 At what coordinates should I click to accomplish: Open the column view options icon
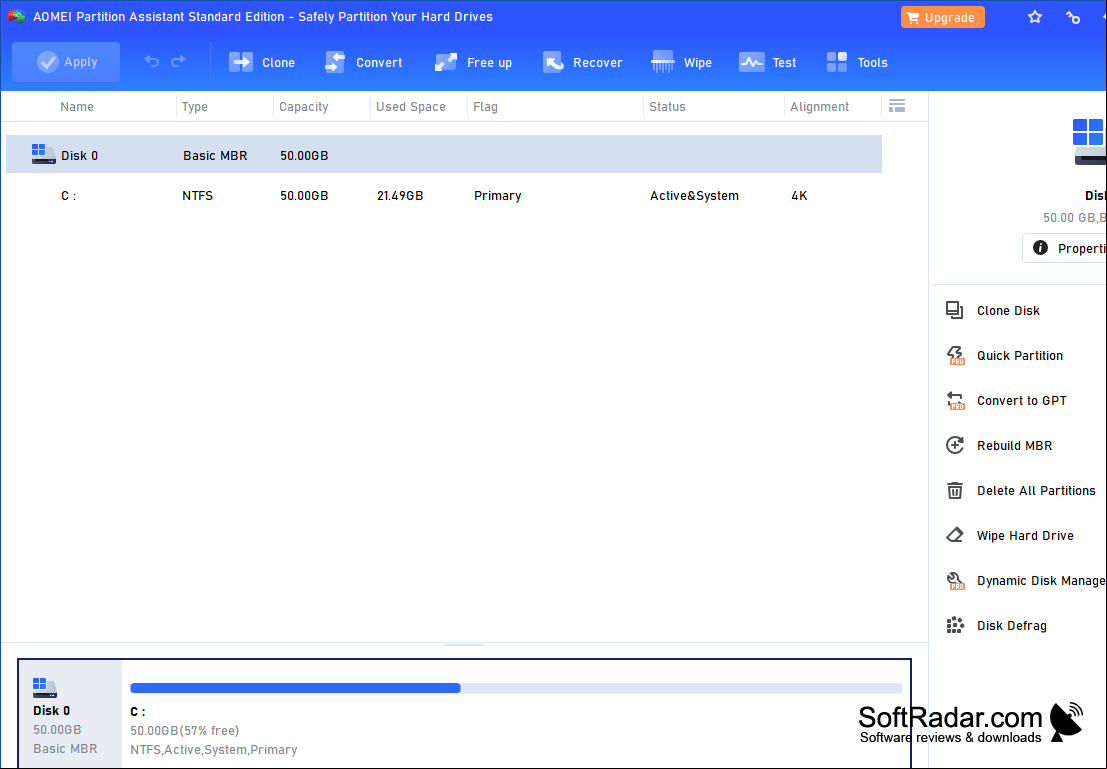[x=897, y=106]
